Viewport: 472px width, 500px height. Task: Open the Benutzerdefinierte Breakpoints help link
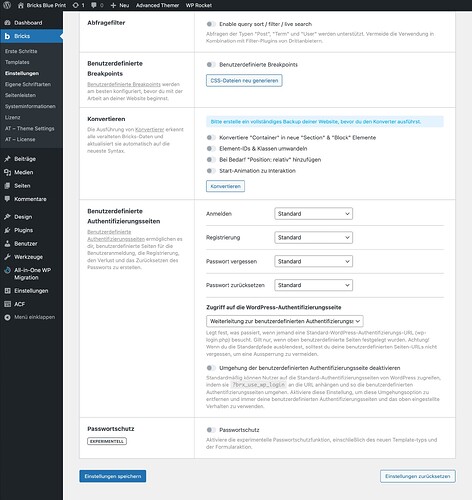124,84
